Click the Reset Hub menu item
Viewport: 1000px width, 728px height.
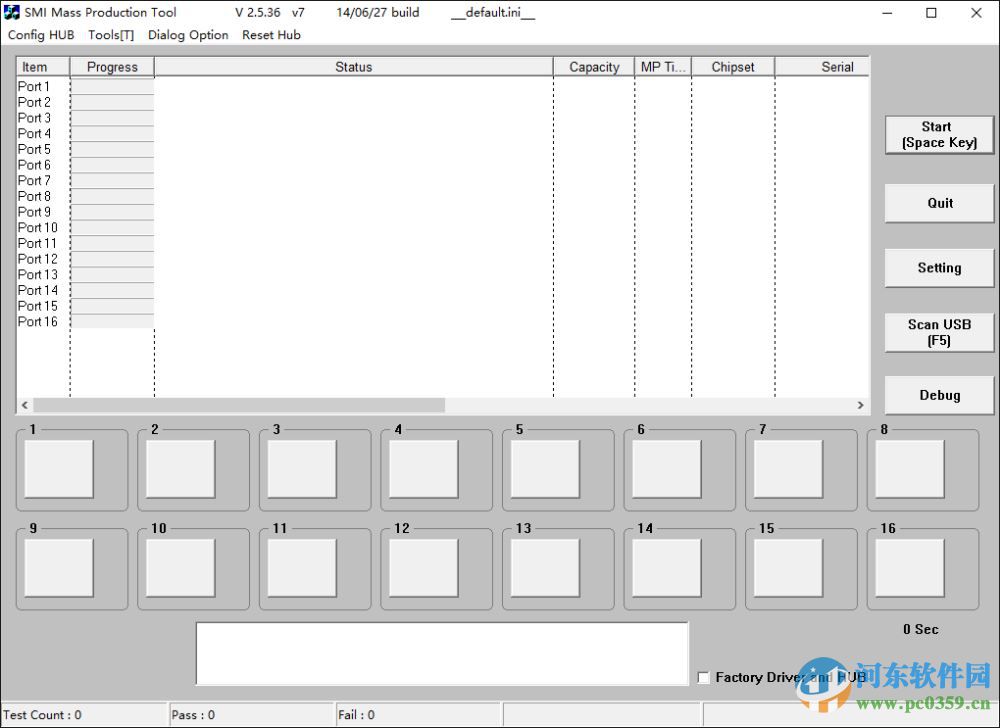271,35
